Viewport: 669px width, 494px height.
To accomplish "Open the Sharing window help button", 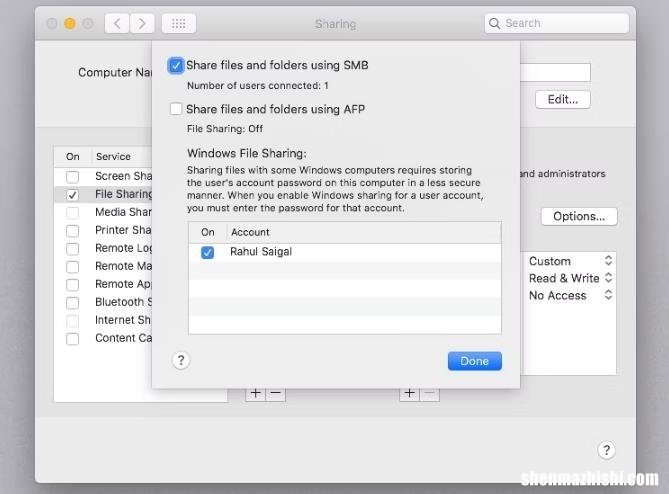I will tap(606, 450).
